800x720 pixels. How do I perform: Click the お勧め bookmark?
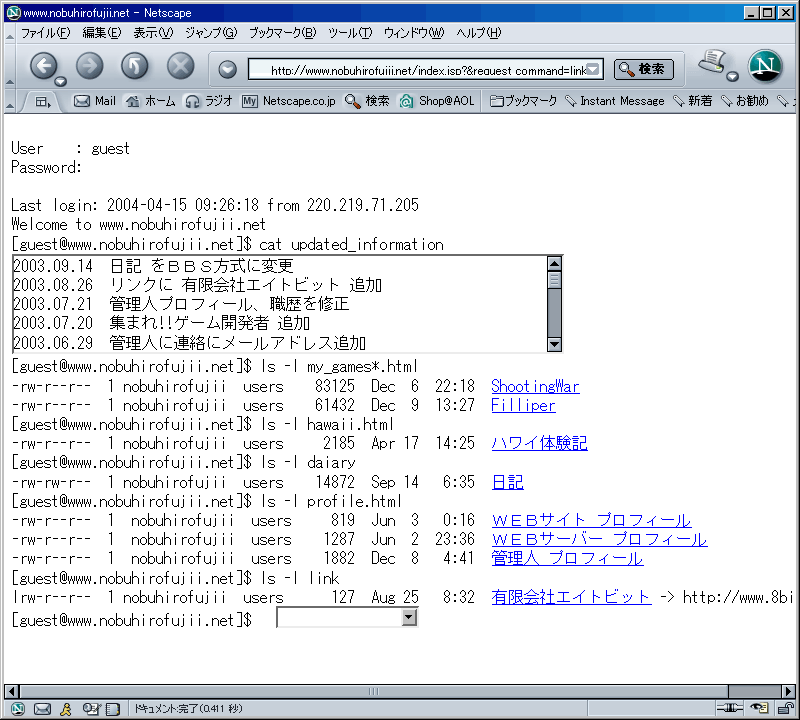(744, 101)
